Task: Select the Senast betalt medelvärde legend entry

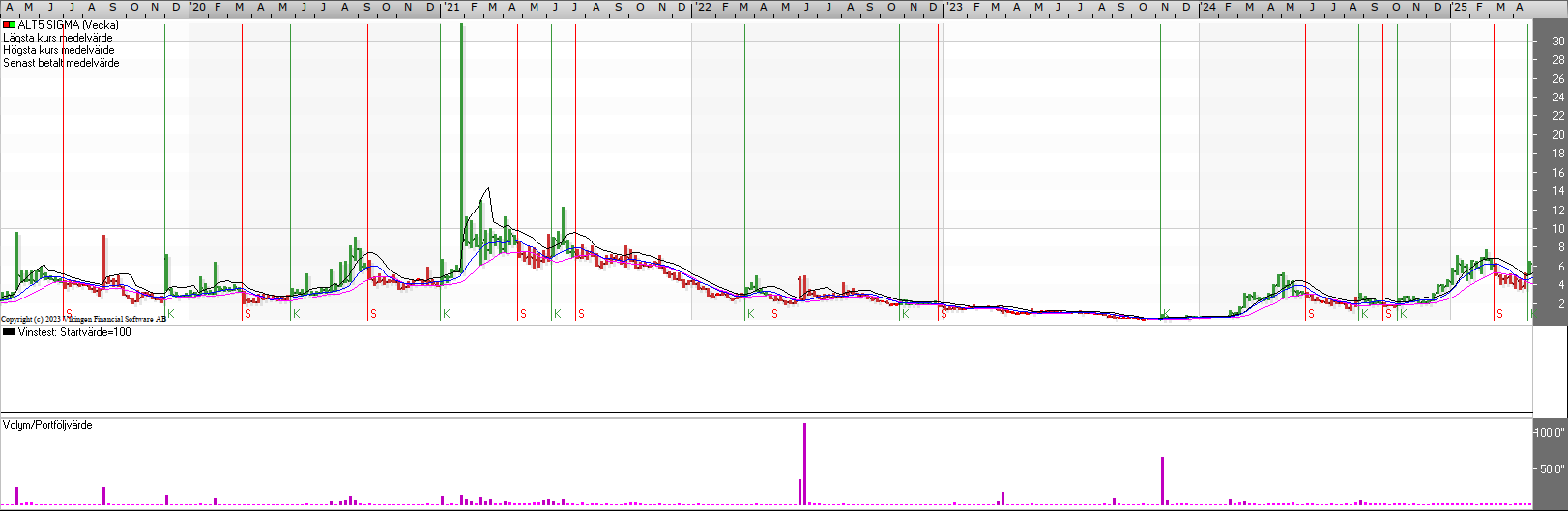Action: click(61, 63)
